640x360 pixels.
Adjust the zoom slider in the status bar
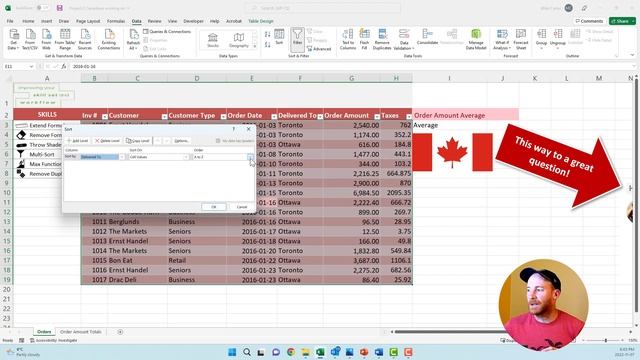[x=606, y=340]
